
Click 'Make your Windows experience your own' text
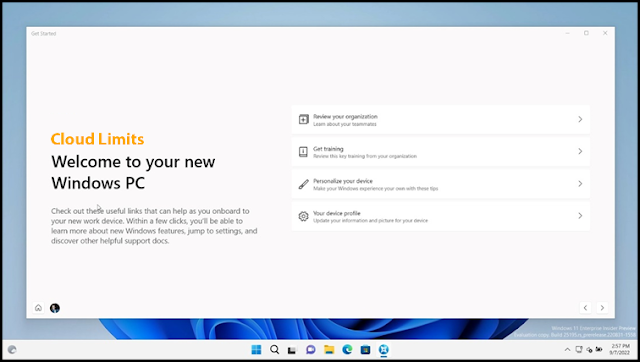pyautogui.click(x=359, y=189)
